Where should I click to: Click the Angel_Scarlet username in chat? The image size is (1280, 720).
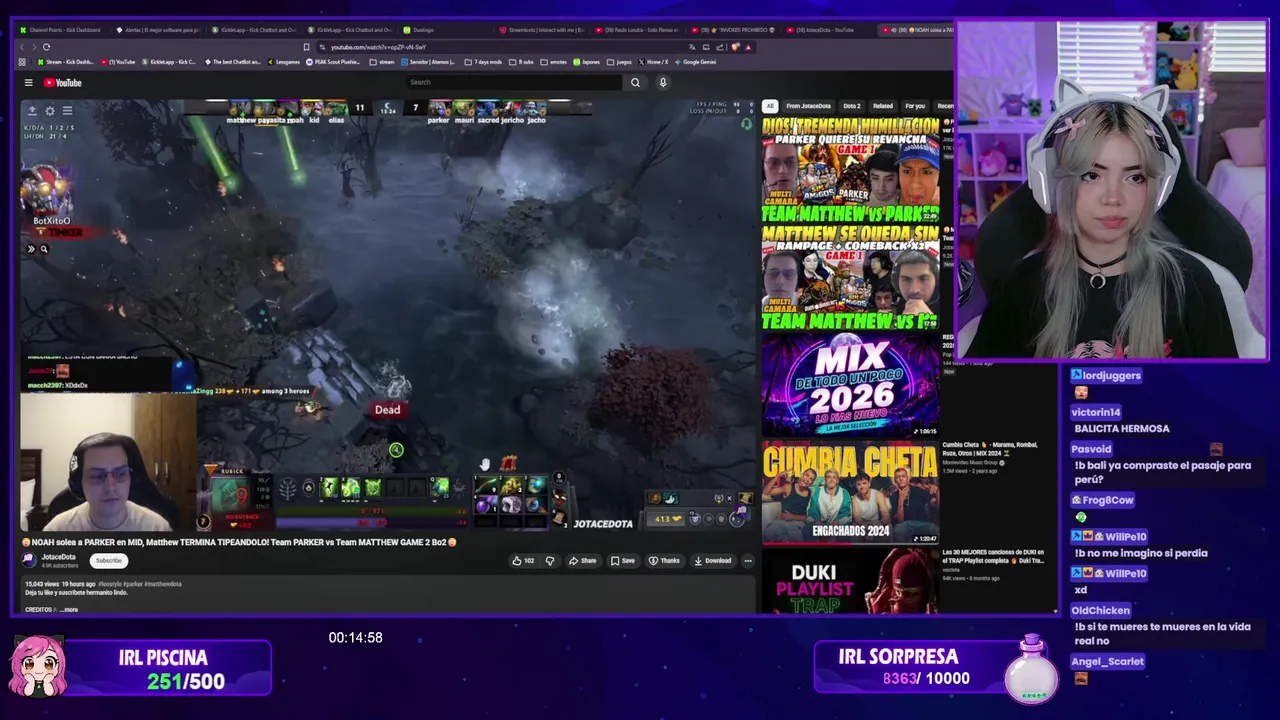coord(1107,661)
